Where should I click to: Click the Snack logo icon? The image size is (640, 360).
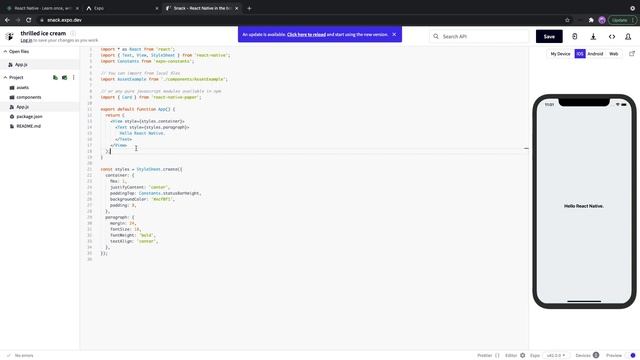(x=10, y=36)
